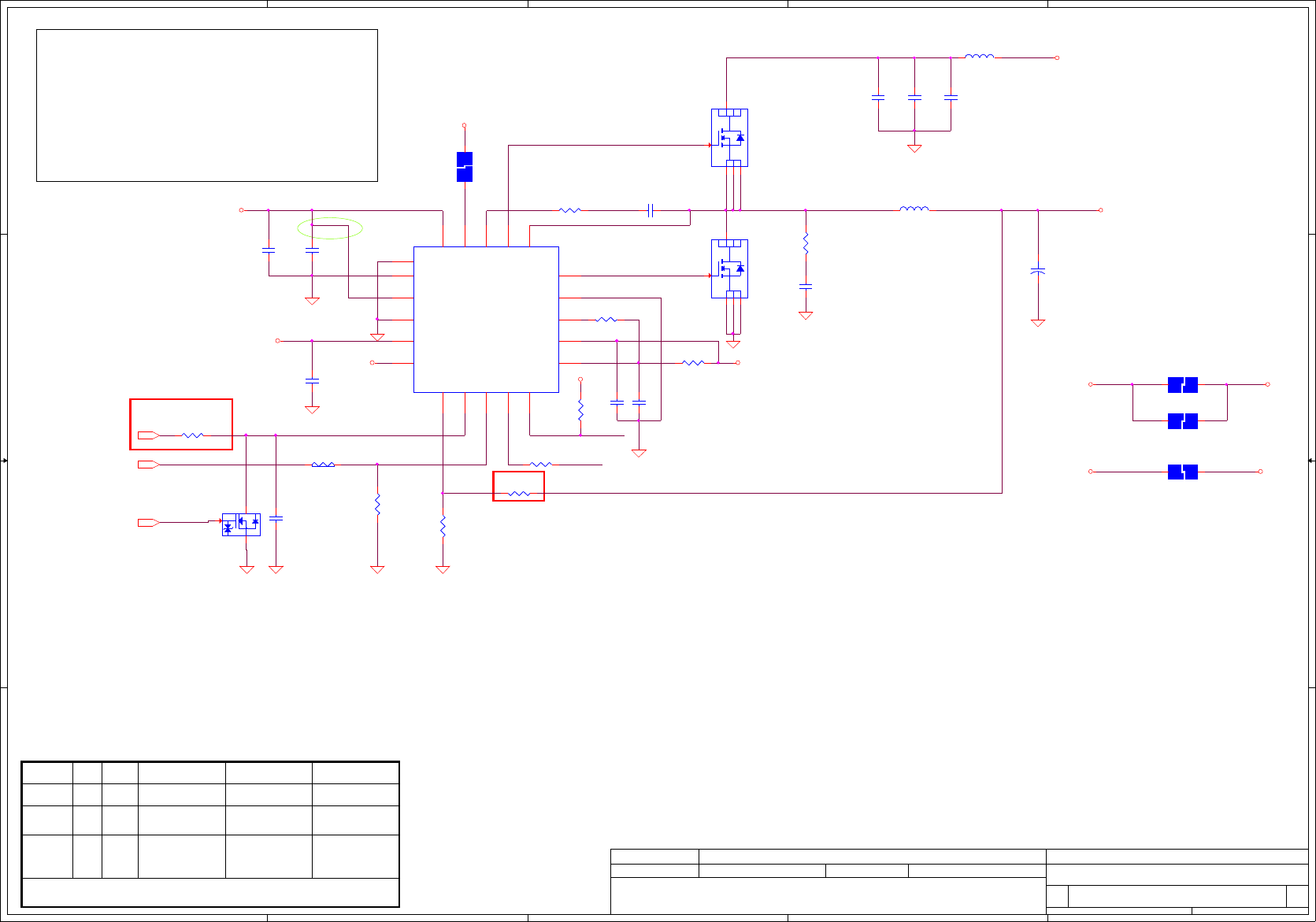Viewport: 1316px width, 922px height.
Task: Select the lower jumper of the parallel jumper pair
Action: (x=1183, y=421)
